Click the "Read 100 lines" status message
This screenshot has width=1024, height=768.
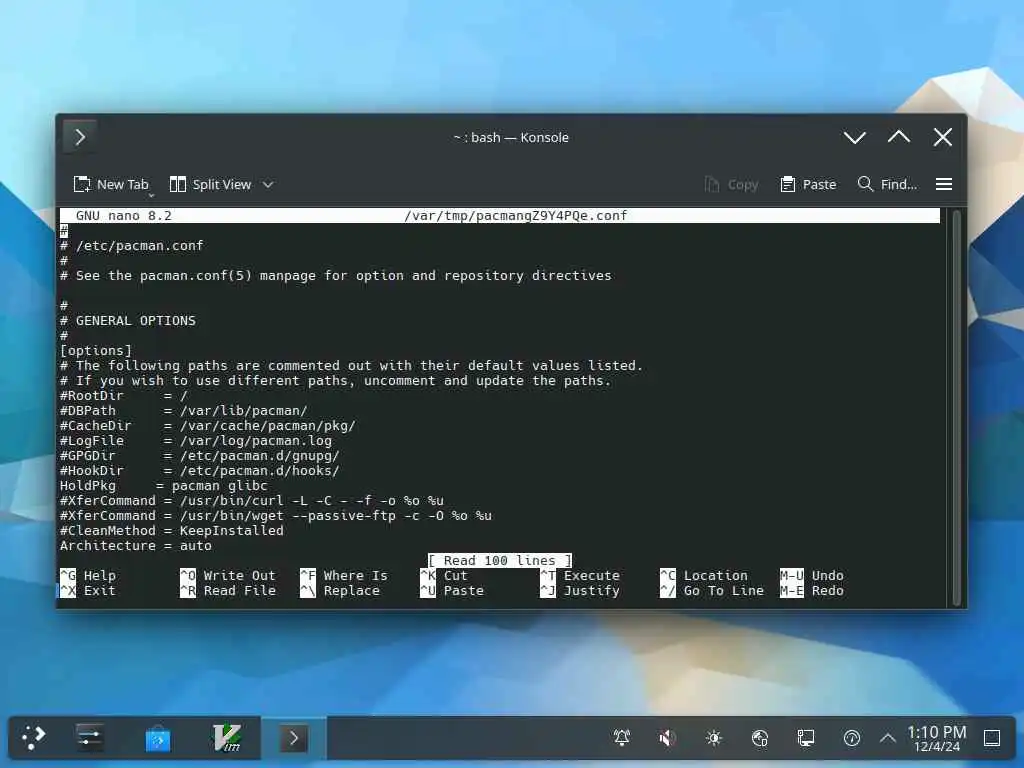pos(500,560)
